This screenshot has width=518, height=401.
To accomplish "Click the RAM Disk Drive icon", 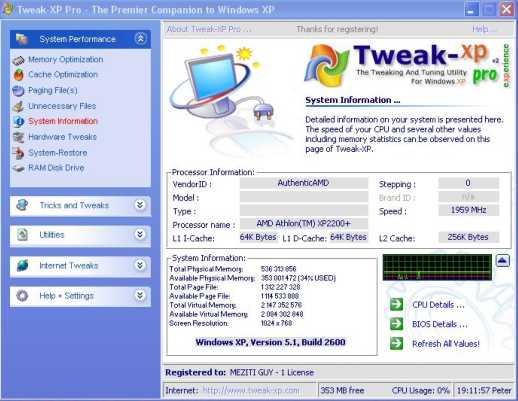I will (18, 168).
